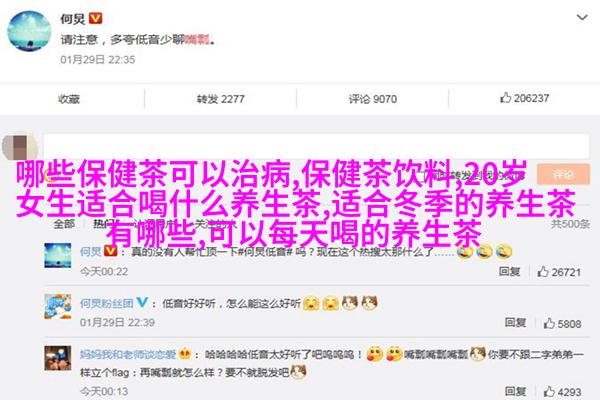Open 转发 2277 repost option
Image resolution: width=600 pixels, height=400 pixels.
click(220, 99)
